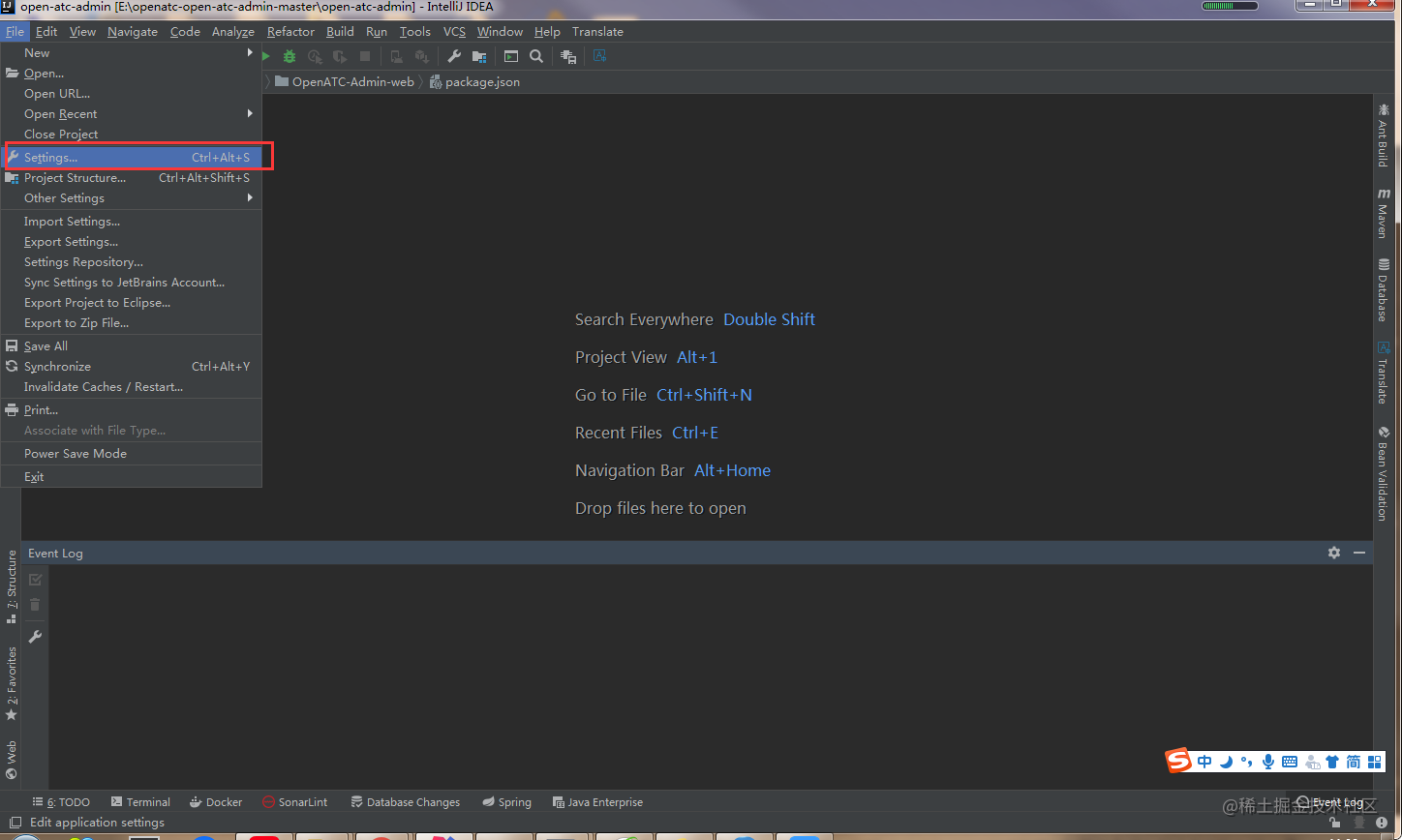The width and height of the screenshot is (1402, 840).
Task: Click the exclamation notifications icon in status bar
Action: pyautogui.click(x=1382, y=823)
